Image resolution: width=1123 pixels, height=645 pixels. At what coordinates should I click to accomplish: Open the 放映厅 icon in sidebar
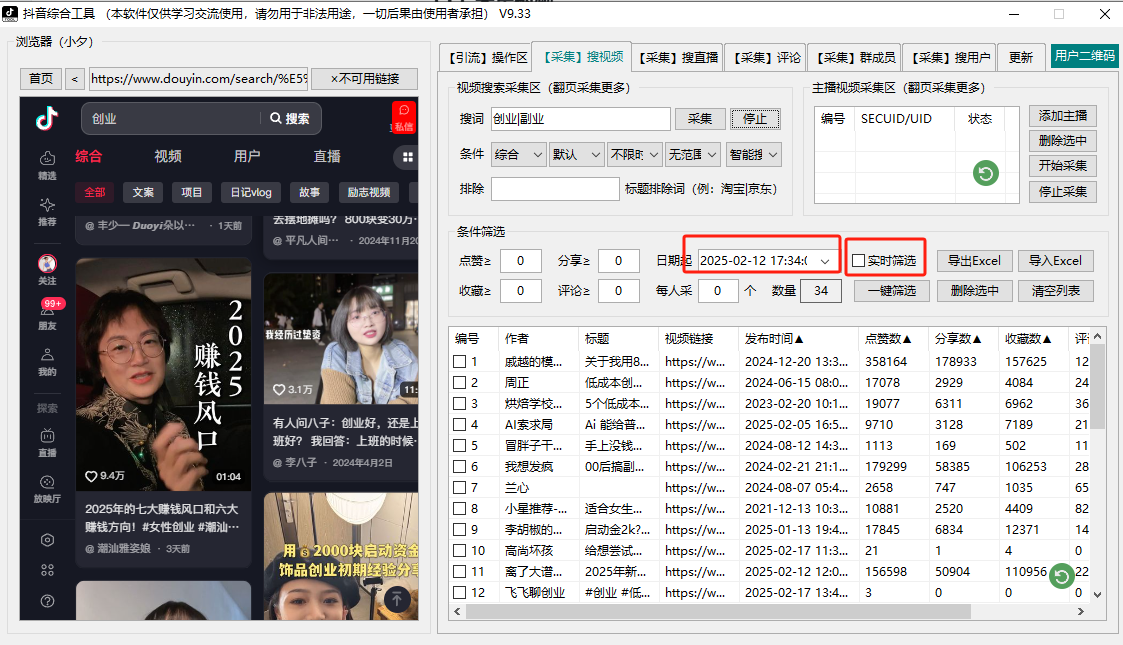47,484
